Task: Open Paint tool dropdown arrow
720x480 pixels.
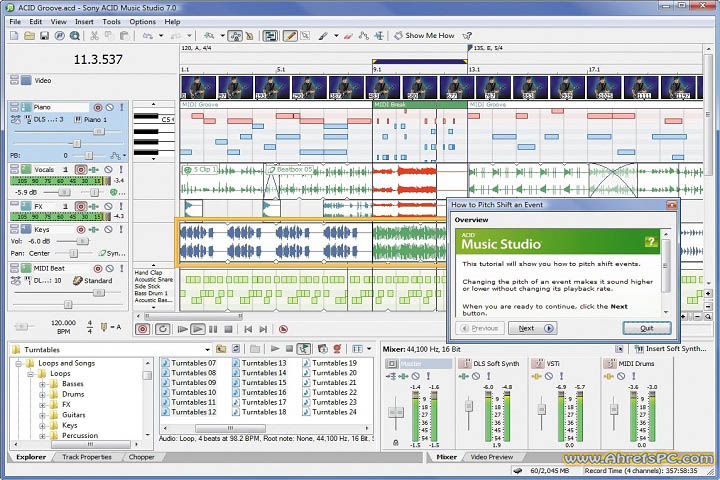Action: 336,36
